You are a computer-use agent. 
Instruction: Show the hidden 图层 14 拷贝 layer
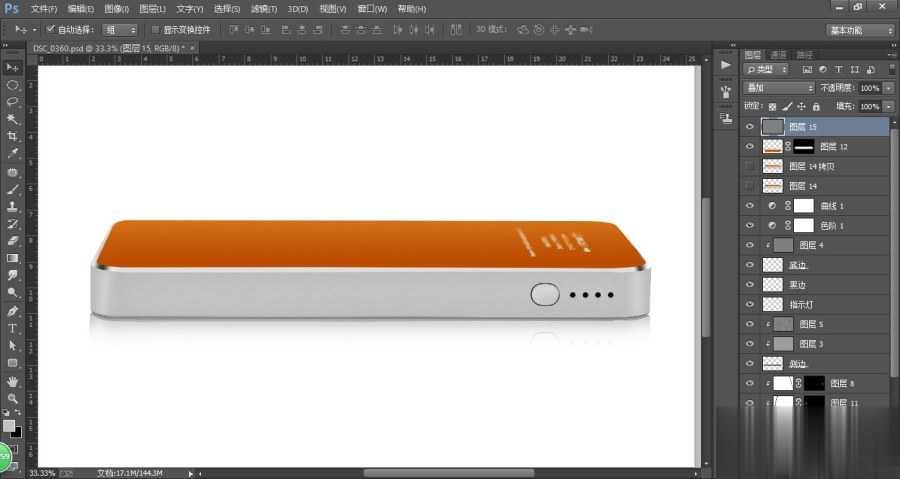[750, 166]
